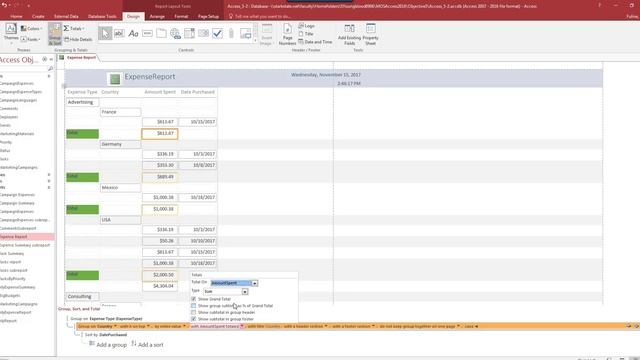The height and width of the screenshot is (360, 640).
Task: Switch to the Create tab
Action: [38, 16]
